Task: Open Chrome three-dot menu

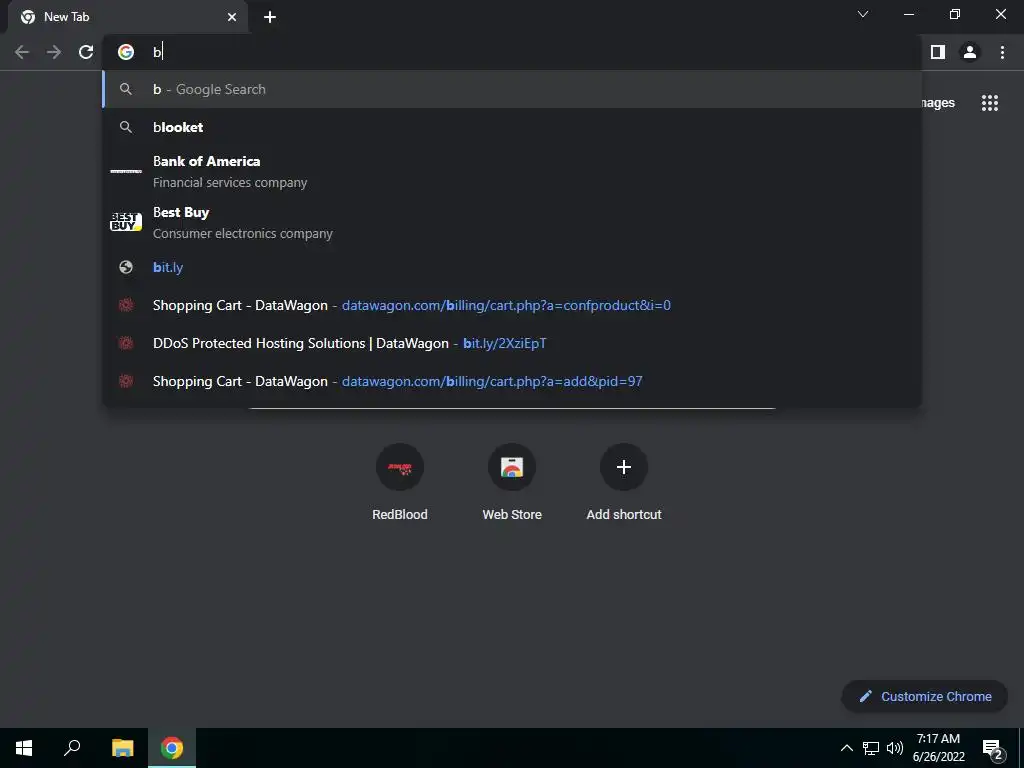Action: 1002,52
